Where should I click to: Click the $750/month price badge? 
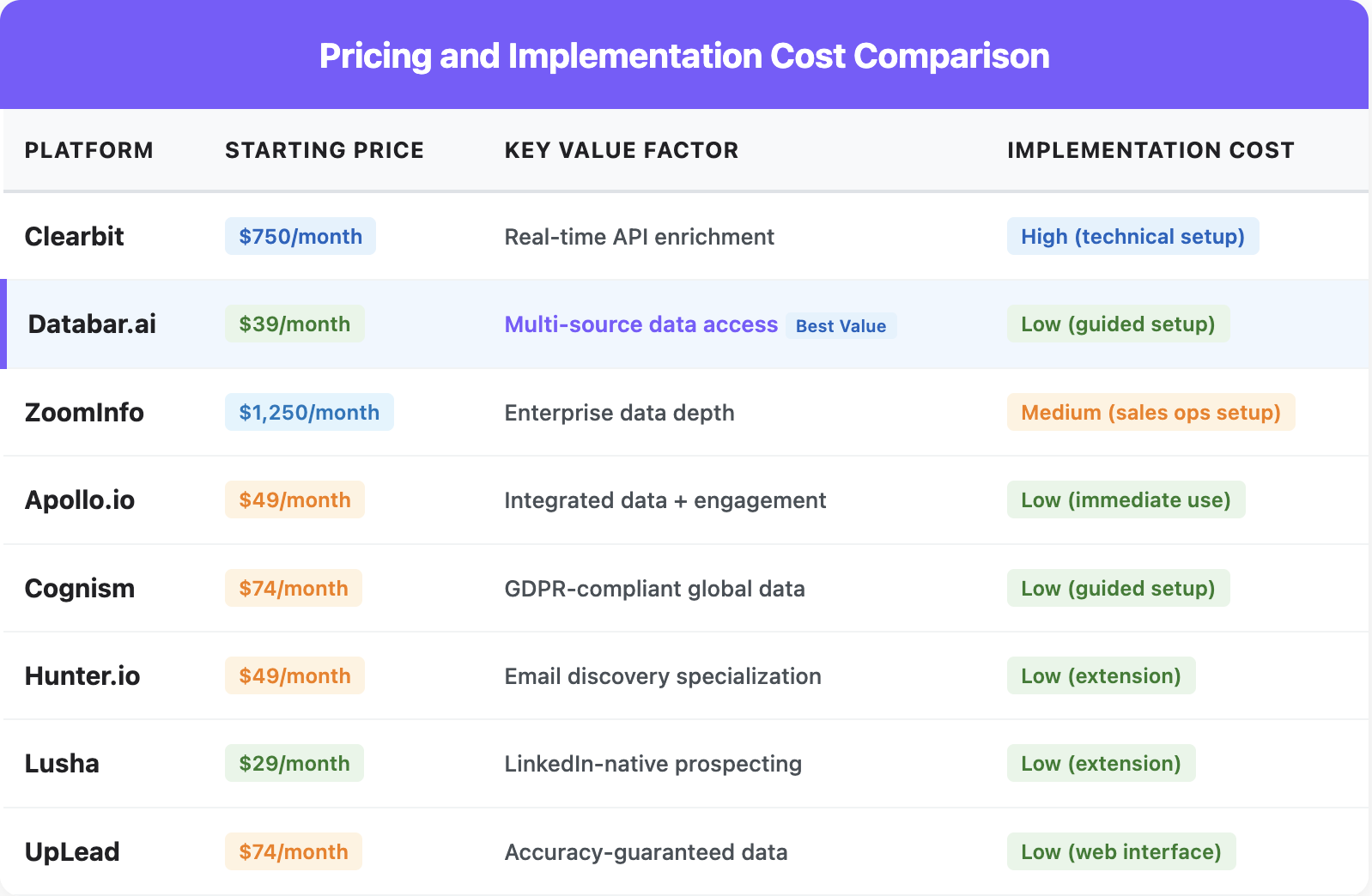point(301,236)
